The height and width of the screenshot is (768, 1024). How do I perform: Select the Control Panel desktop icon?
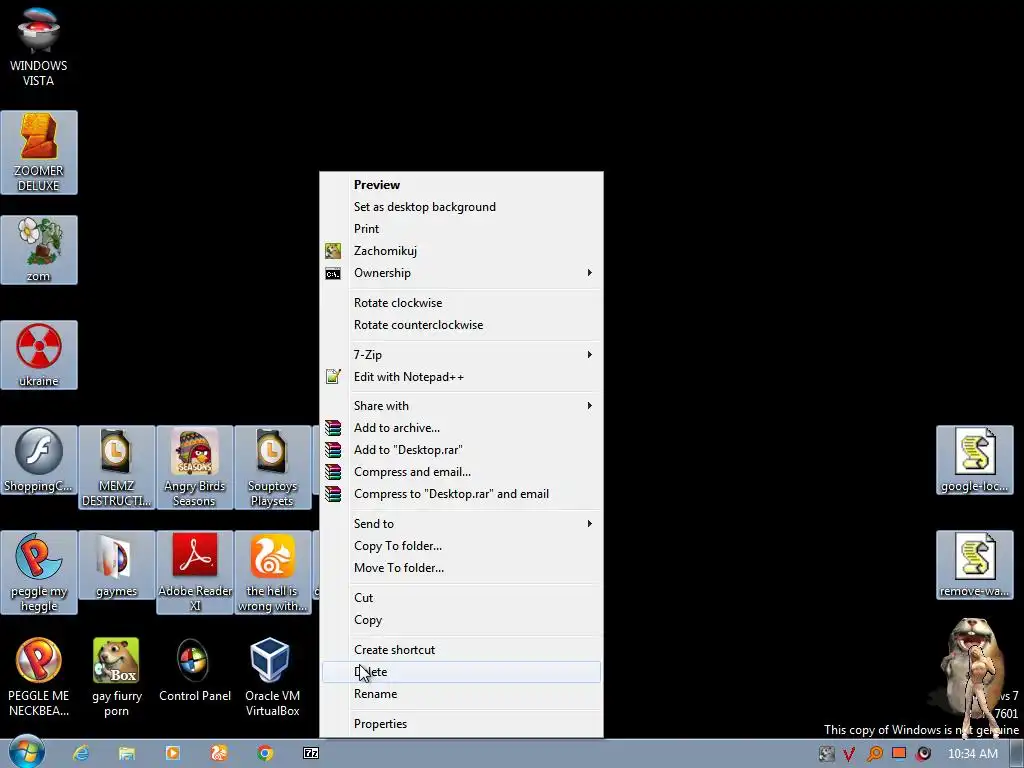[x=195, y=670]
